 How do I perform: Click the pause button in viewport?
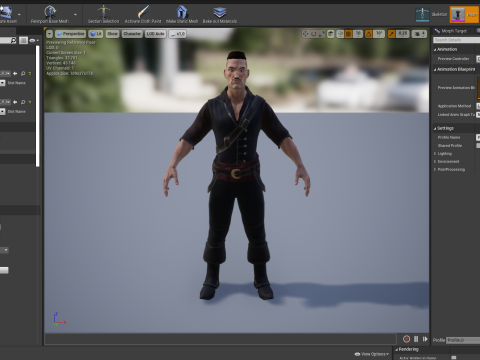pos(416,339)
